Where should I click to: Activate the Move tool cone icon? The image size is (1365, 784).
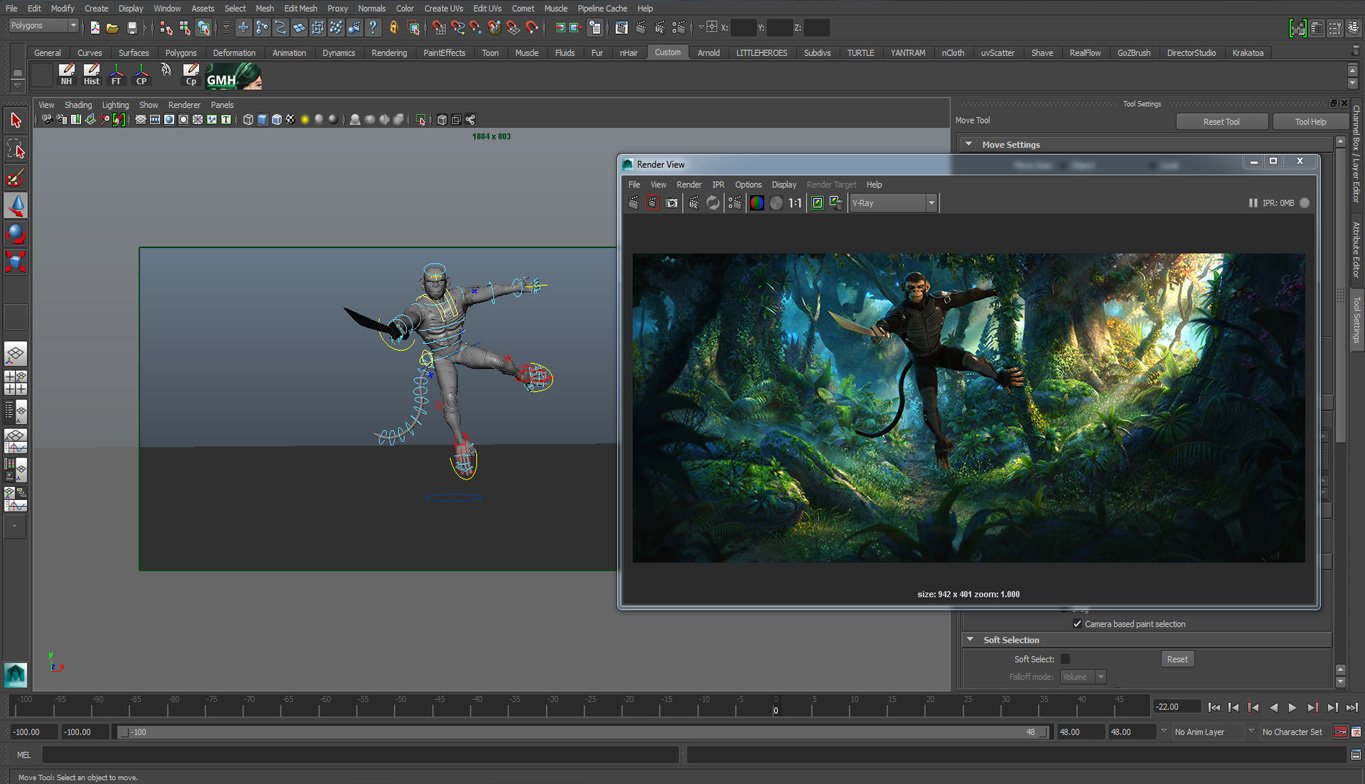click(15, 205)
